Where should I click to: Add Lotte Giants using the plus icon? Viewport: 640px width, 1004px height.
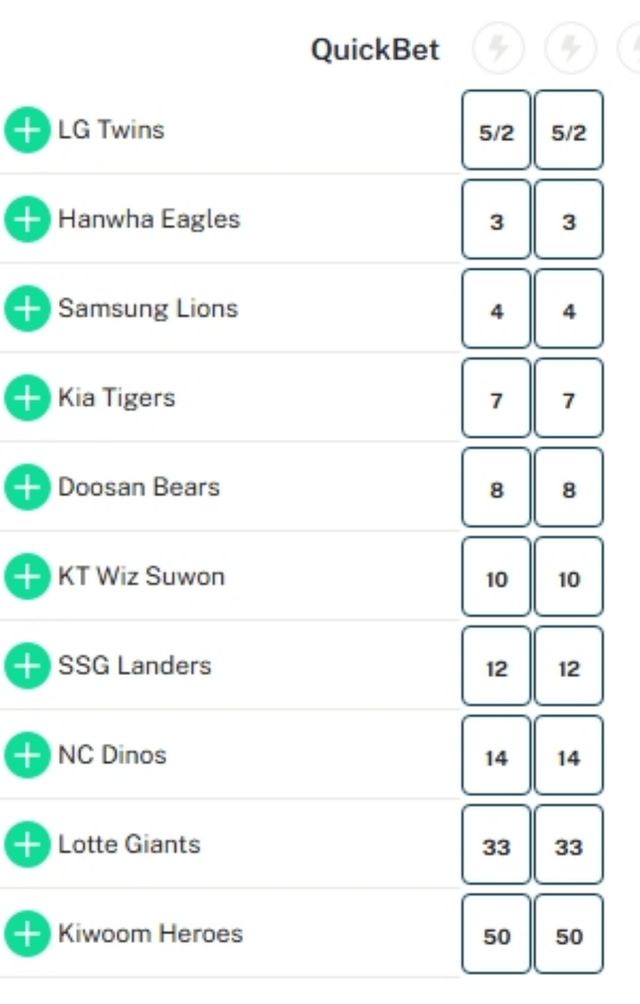(27, 845)
